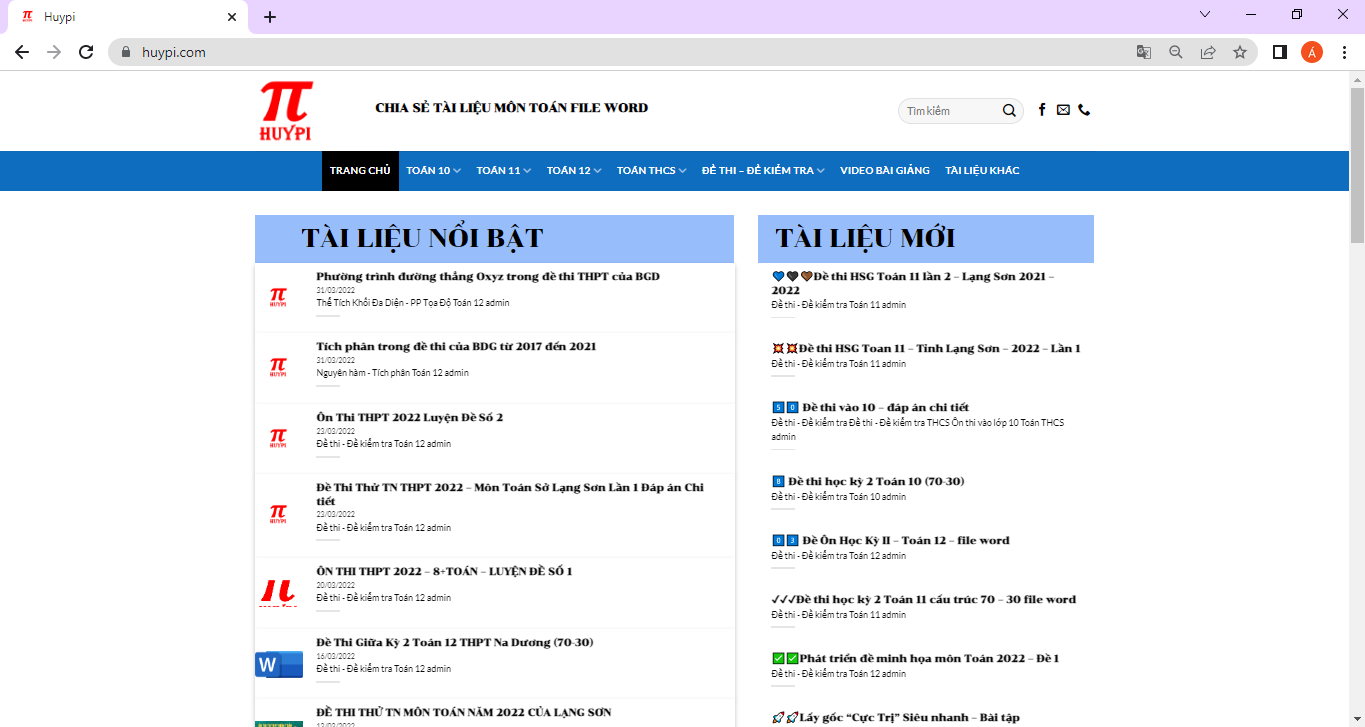1365x727 pixels.
Task: Select the TRANG CHỦ menu item
Action: 360,171
